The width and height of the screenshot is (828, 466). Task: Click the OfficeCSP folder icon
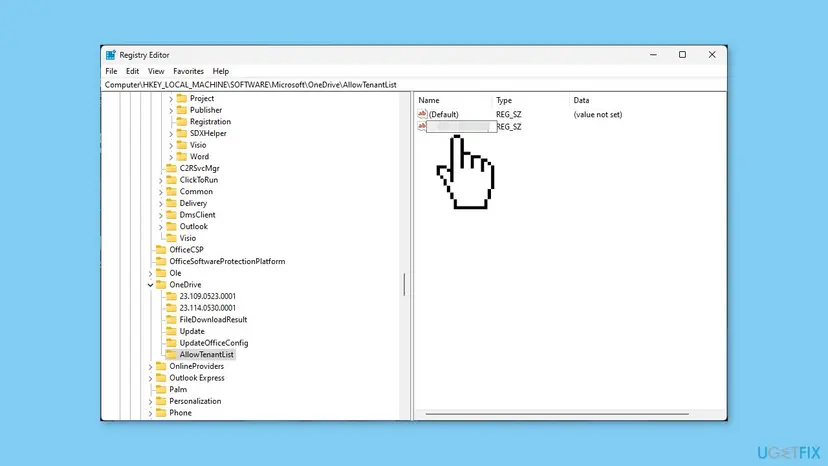pyautogui.click(x=161, y=249)
